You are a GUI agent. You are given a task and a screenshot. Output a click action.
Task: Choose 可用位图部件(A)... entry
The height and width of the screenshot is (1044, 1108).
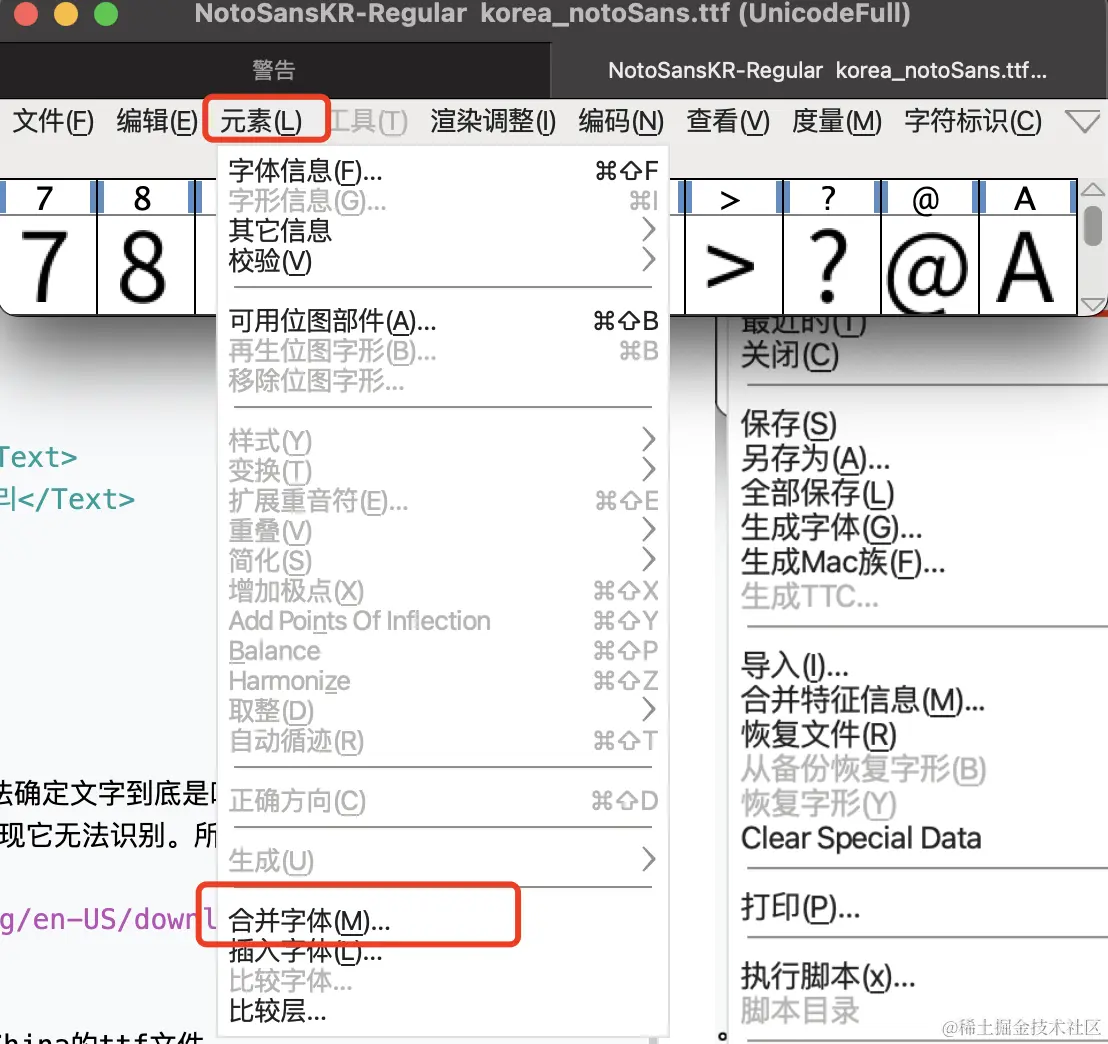coord(442,321)
